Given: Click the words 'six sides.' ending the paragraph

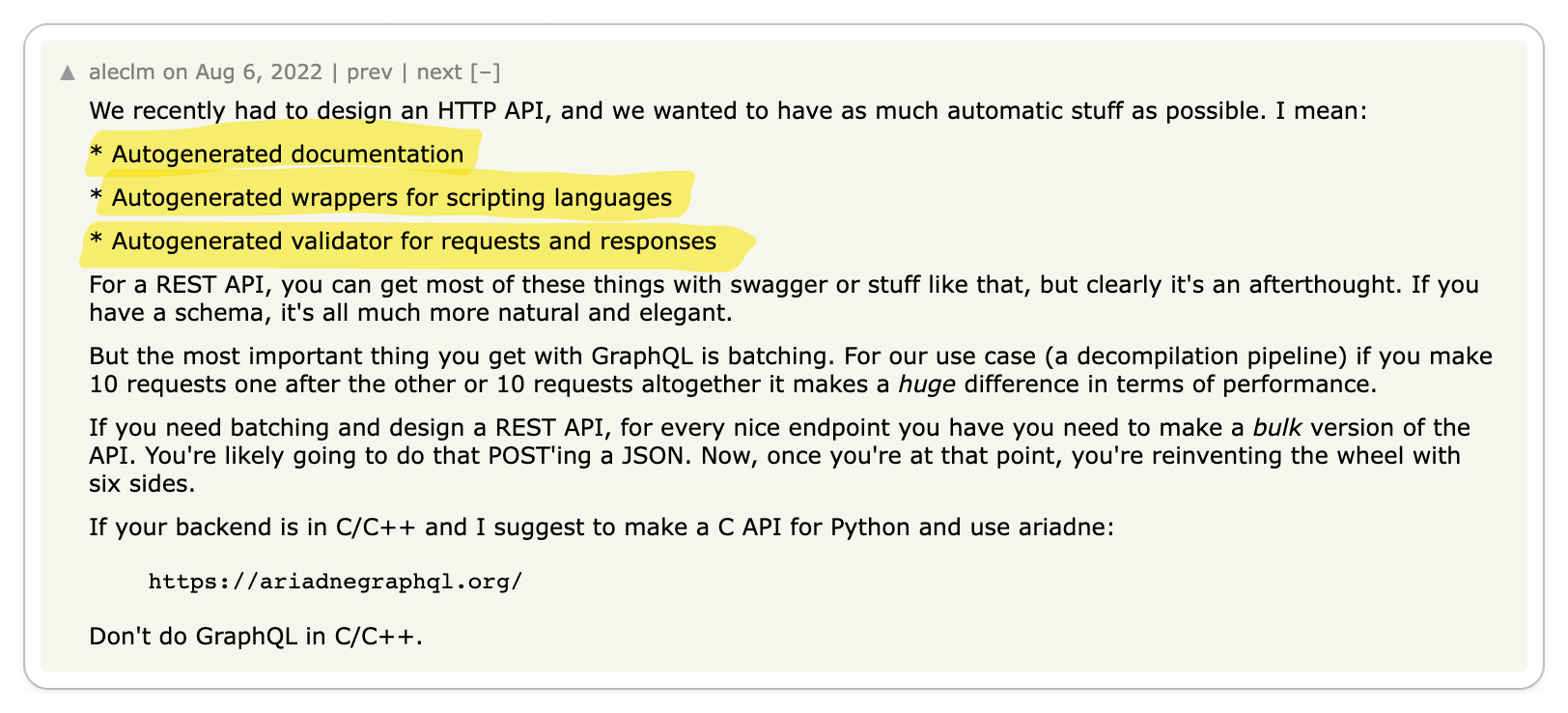Looking at the screenshot, I should [x=142, y=484].
